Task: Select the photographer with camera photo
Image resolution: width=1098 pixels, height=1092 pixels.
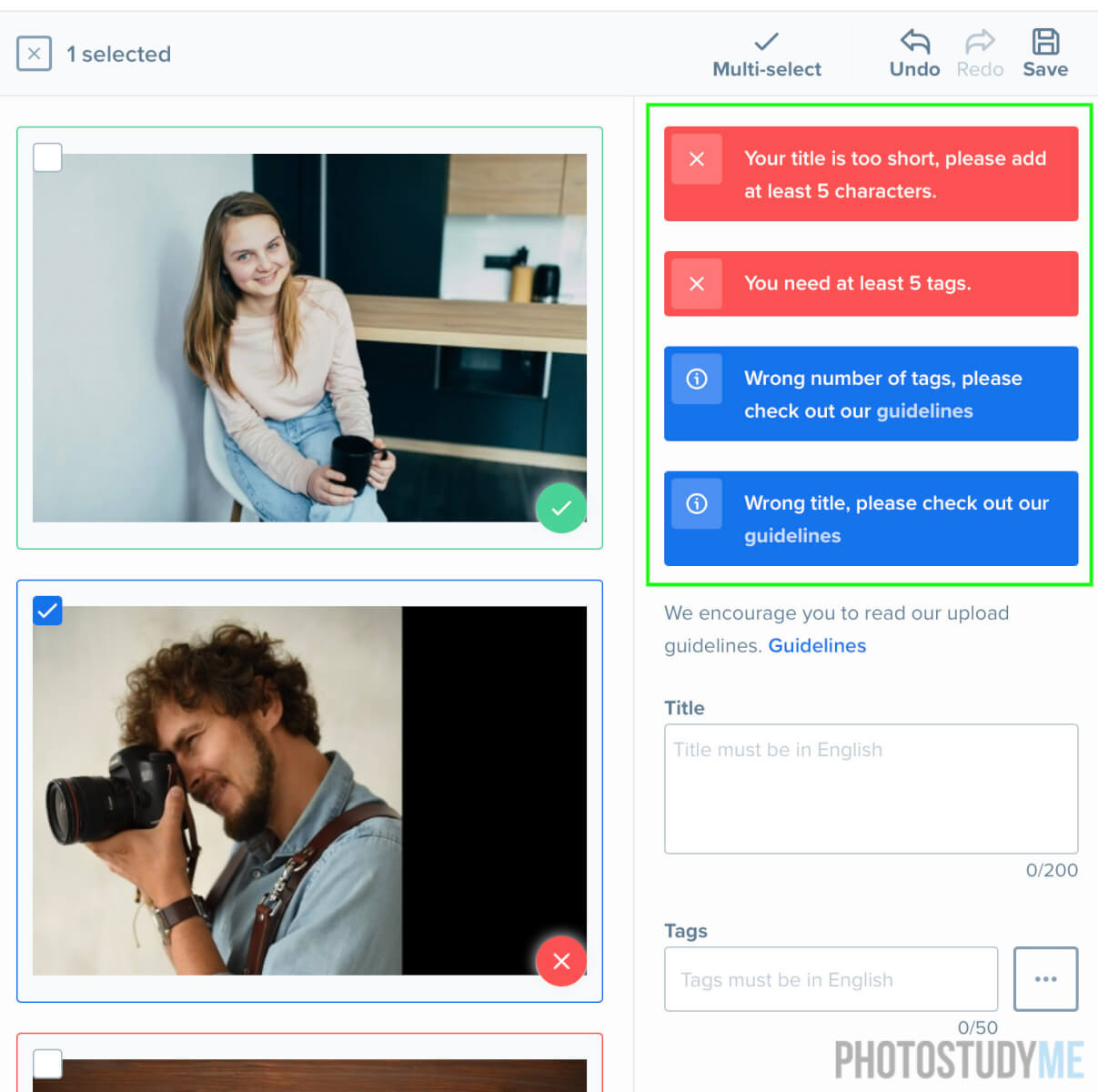Action: click(x=309, y=791)
